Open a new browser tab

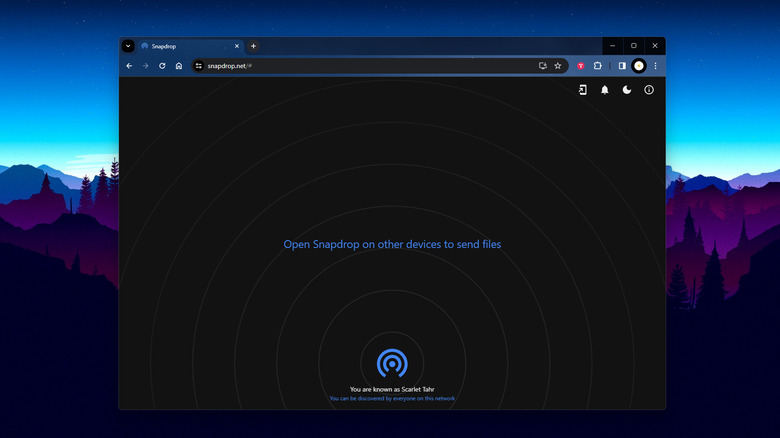(x=254, y=46)
